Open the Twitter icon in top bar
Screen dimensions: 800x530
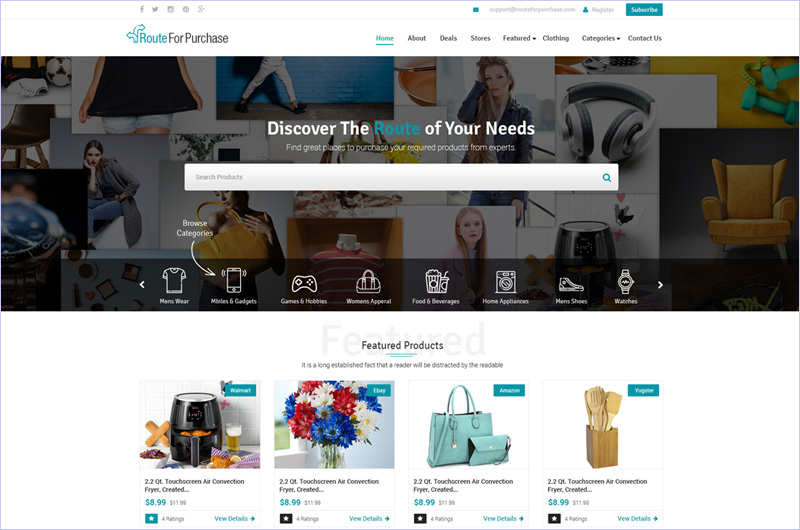coord(155,9)
